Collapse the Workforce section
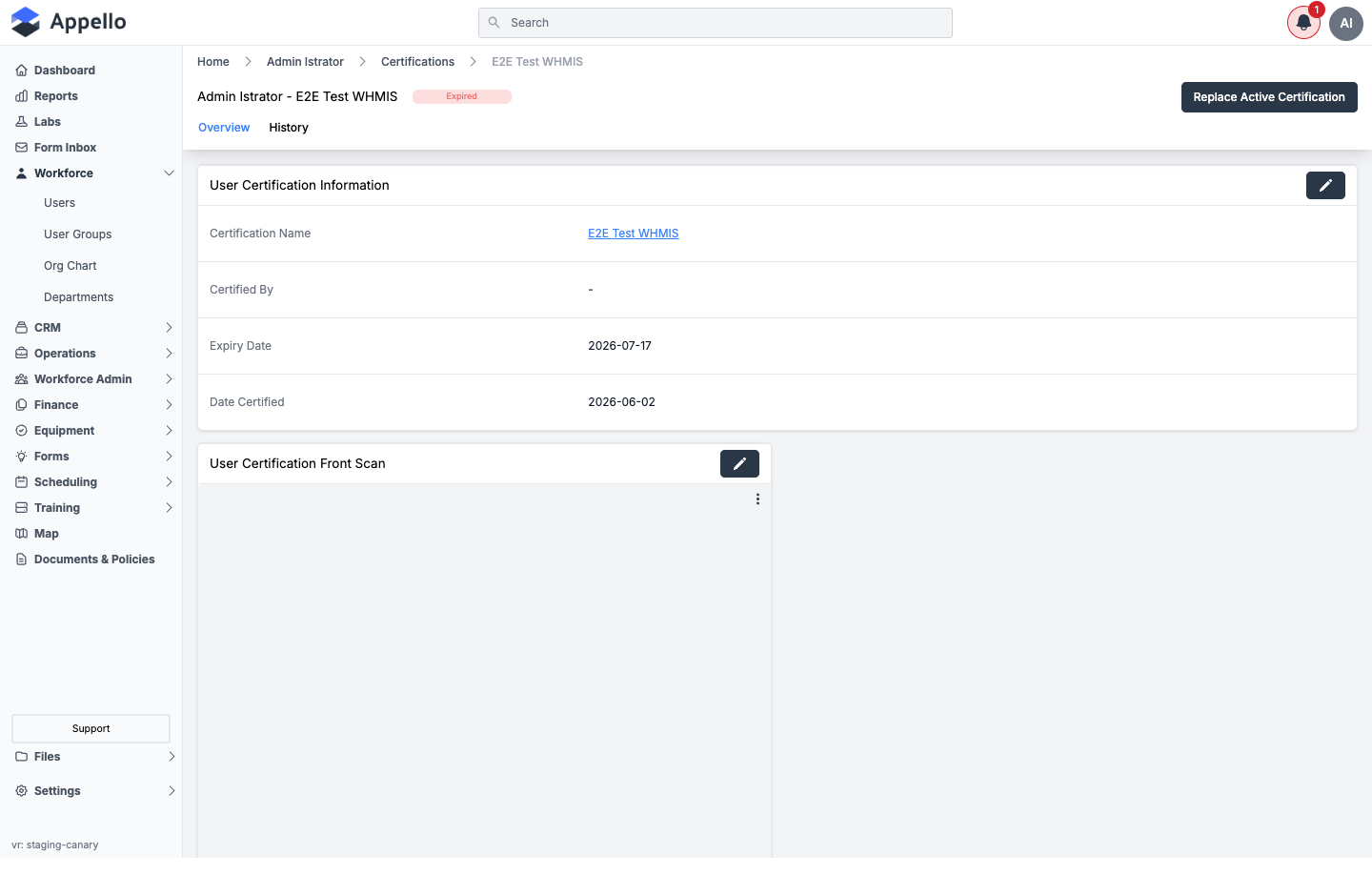Screen dimensions: 1372x875 [x=169, y=173]
